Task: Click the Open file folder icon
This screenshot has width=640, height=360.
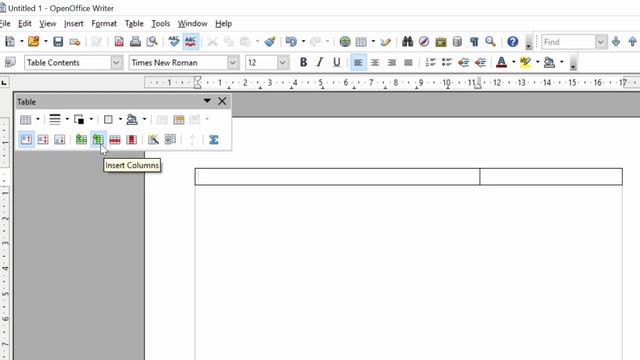Action: pos(33,42)
